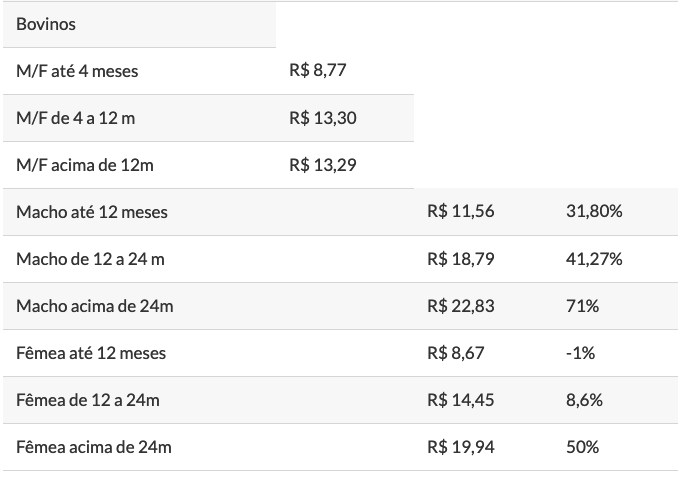
Task: Select the Macho acima de 24m row label
Action: click(95, 306)
